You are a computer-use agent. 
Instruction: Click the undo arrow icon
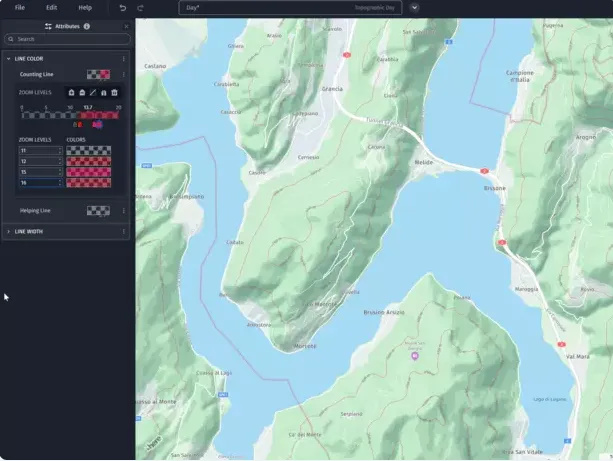123,8
